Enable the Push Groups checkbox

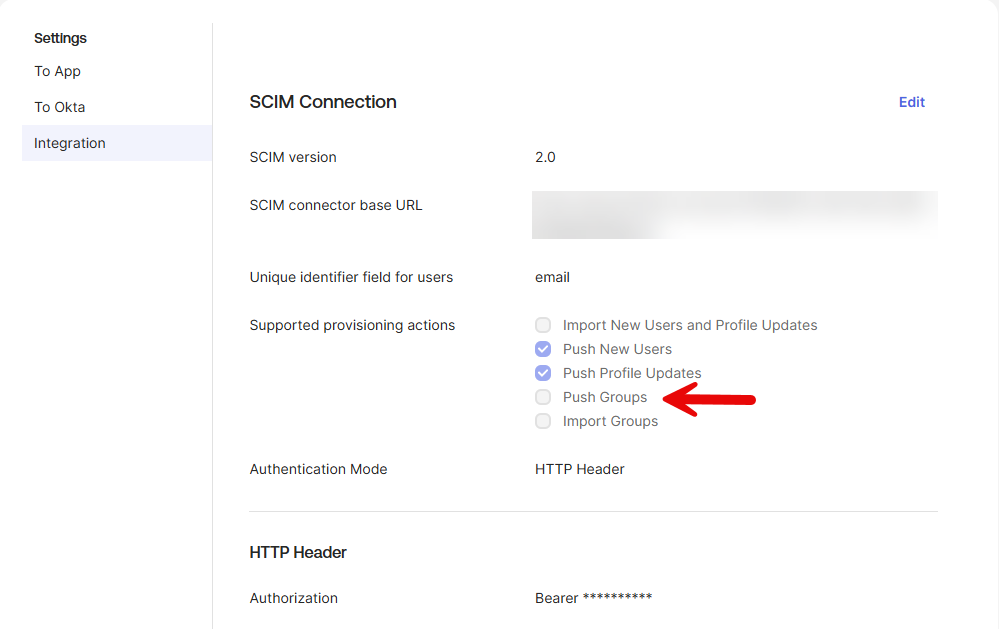(543, 397)
